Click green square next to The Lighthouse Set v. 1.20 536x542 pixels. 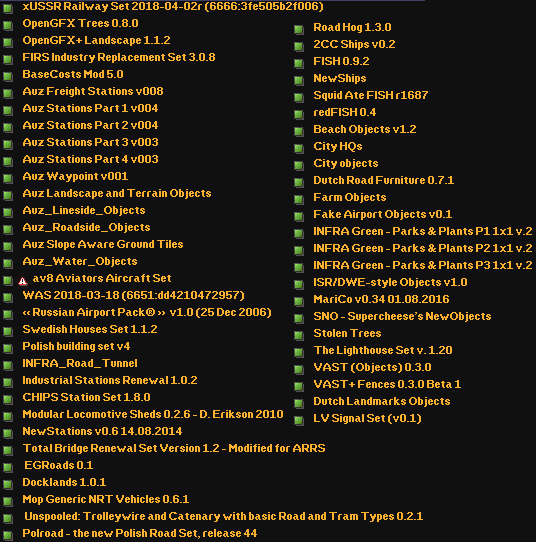[x=299, y=353]
